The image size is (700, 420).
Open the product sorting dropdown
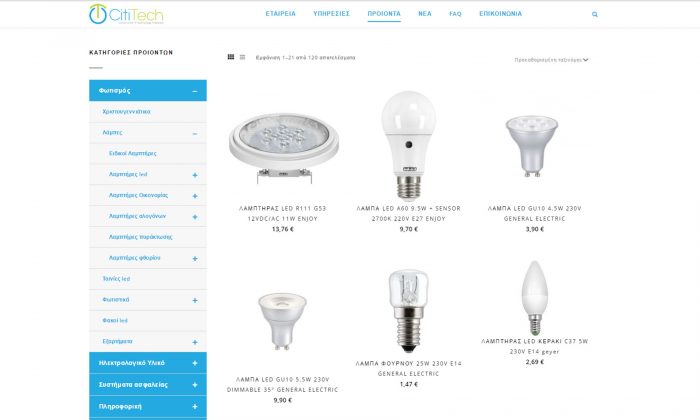(551, 60)
